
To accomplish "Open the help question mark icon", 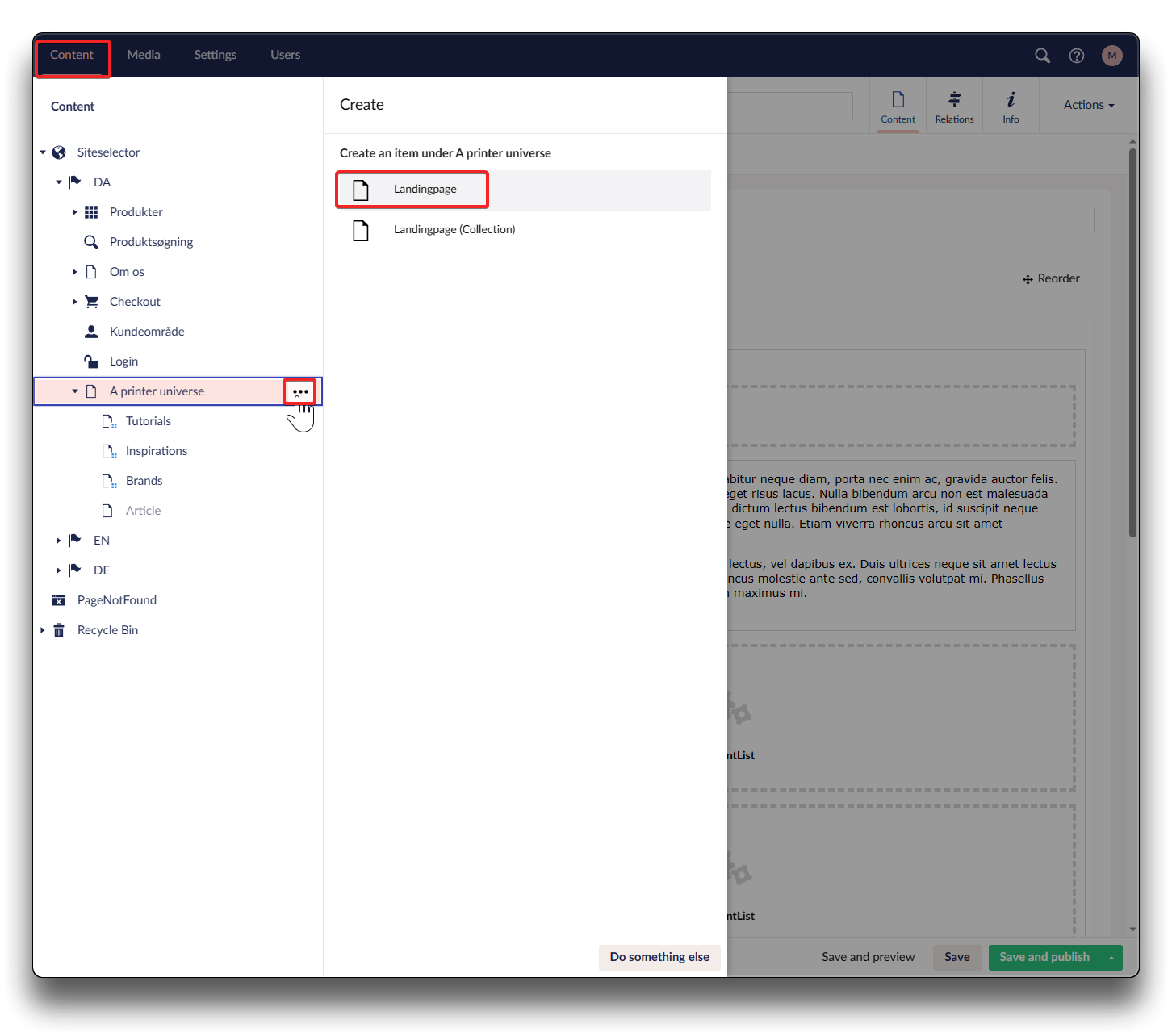I will pos(1076,56).
